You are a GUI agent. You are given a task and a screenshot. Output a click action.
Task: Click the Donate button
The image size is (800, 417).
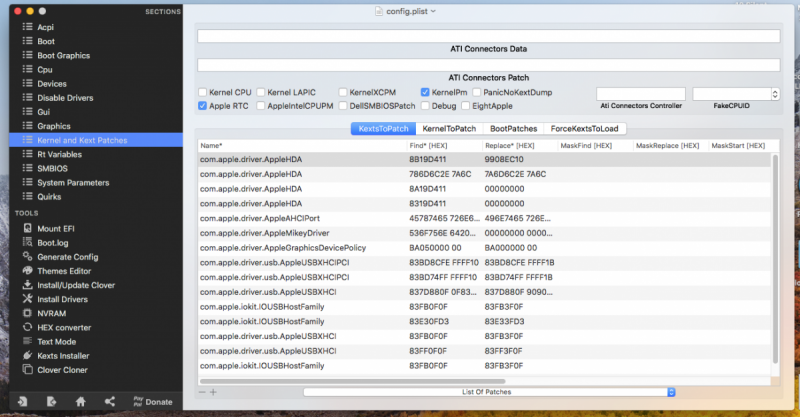pyautogui.click(x=153, y=402)
